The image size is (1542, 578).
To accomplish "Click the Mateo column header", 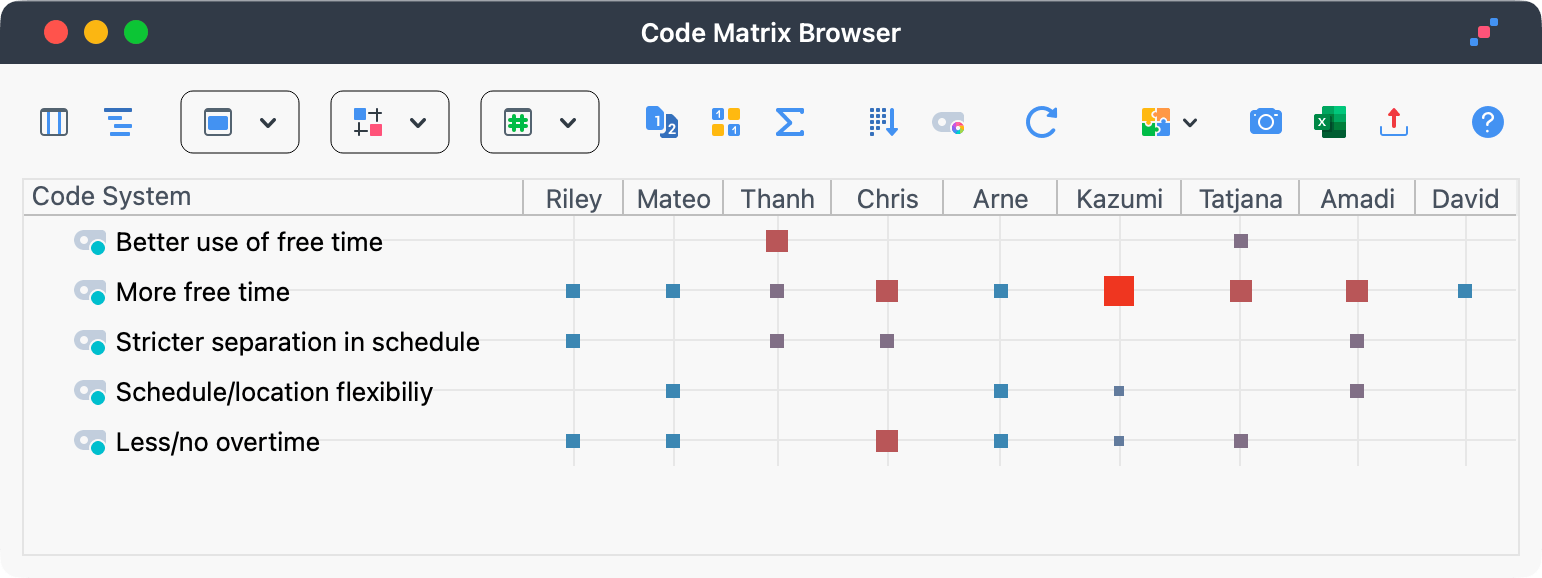I will coord(674,198).
